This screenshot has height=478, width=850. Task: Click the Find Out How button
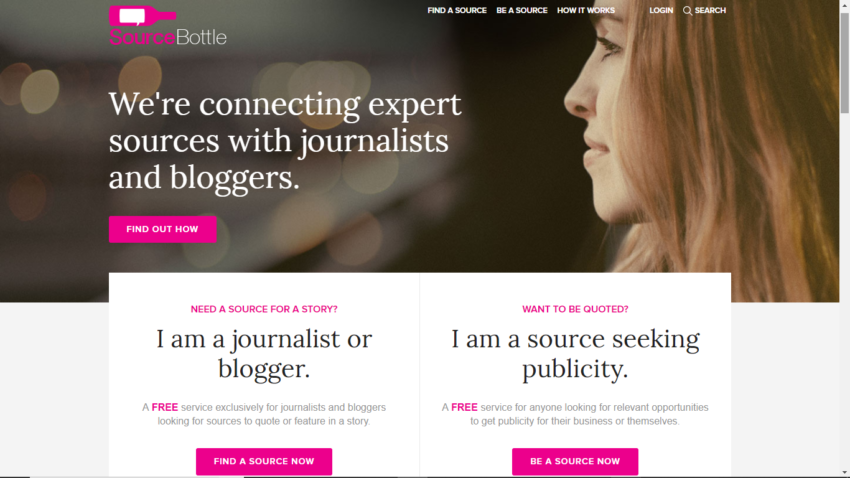click(163, 229)
